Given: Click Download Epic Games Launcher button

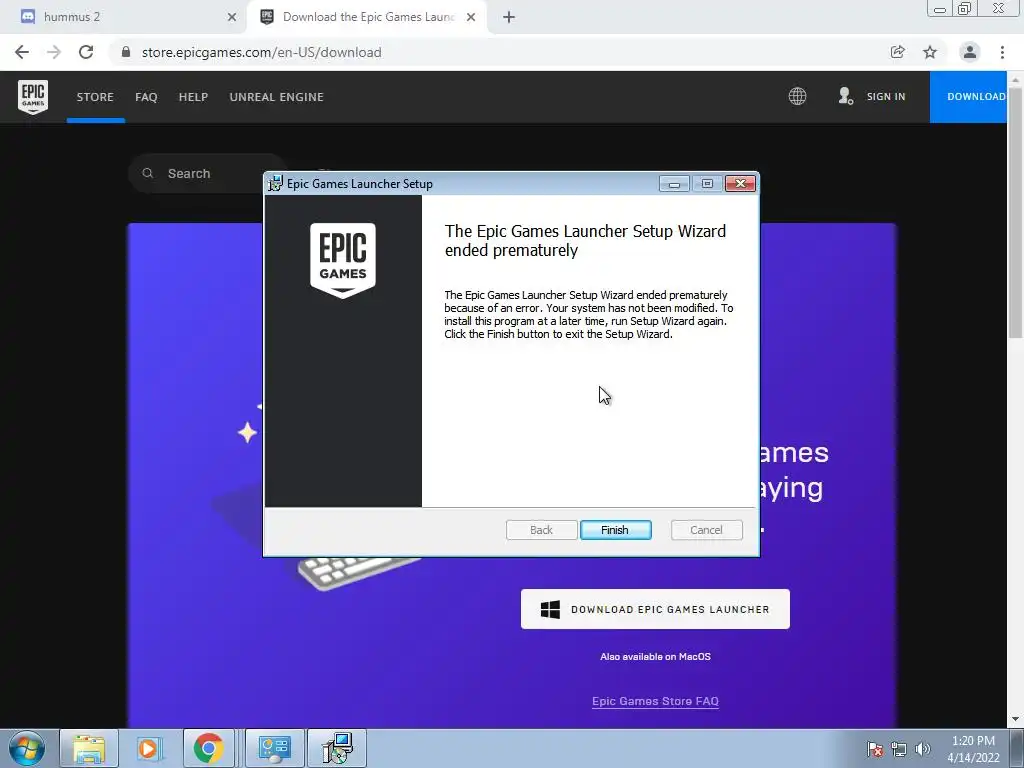Looking at the screenshot, I should pos(655,609).
